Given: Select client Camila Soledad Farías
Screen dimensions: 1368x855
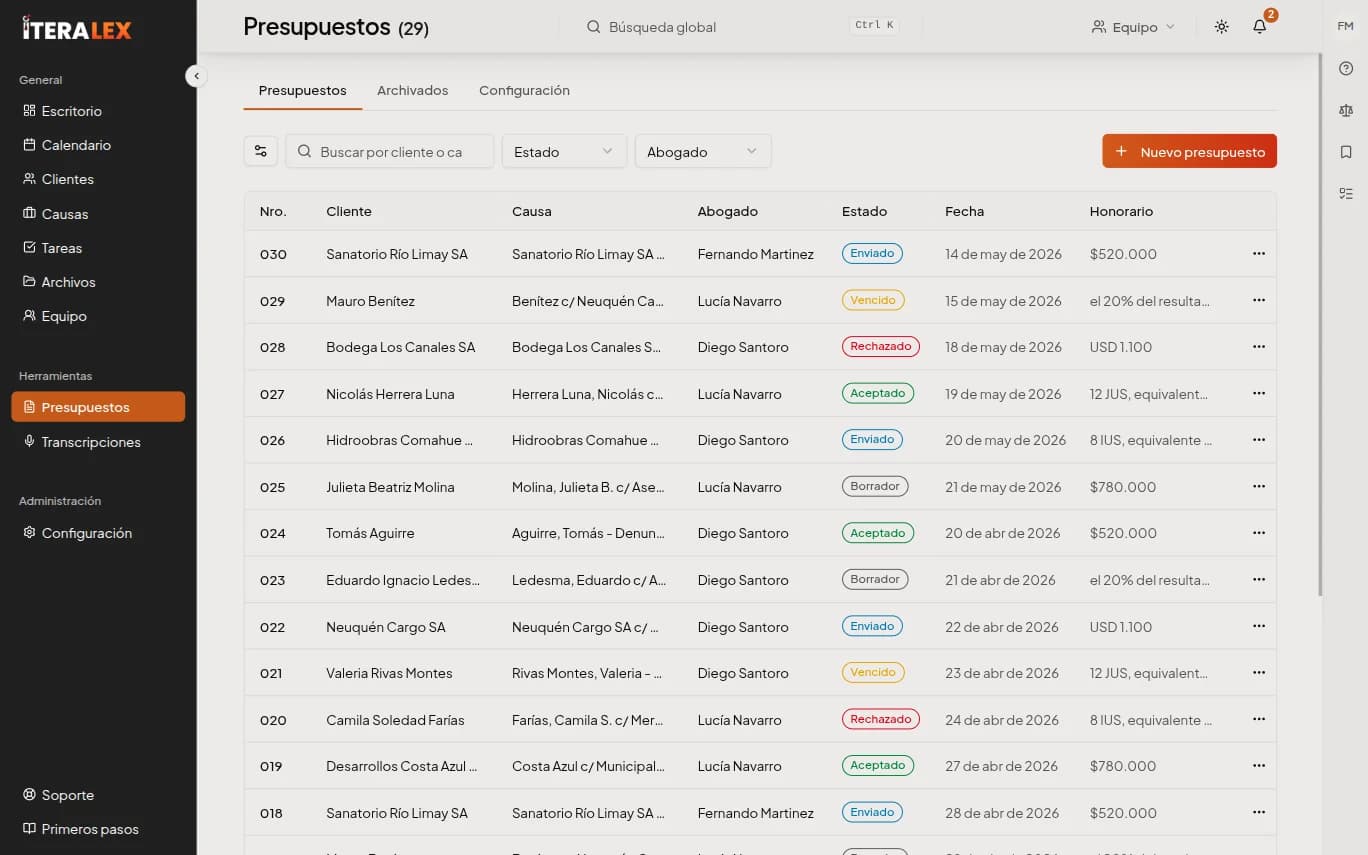Looking at the screenshot, I should (x=396, y=720).
